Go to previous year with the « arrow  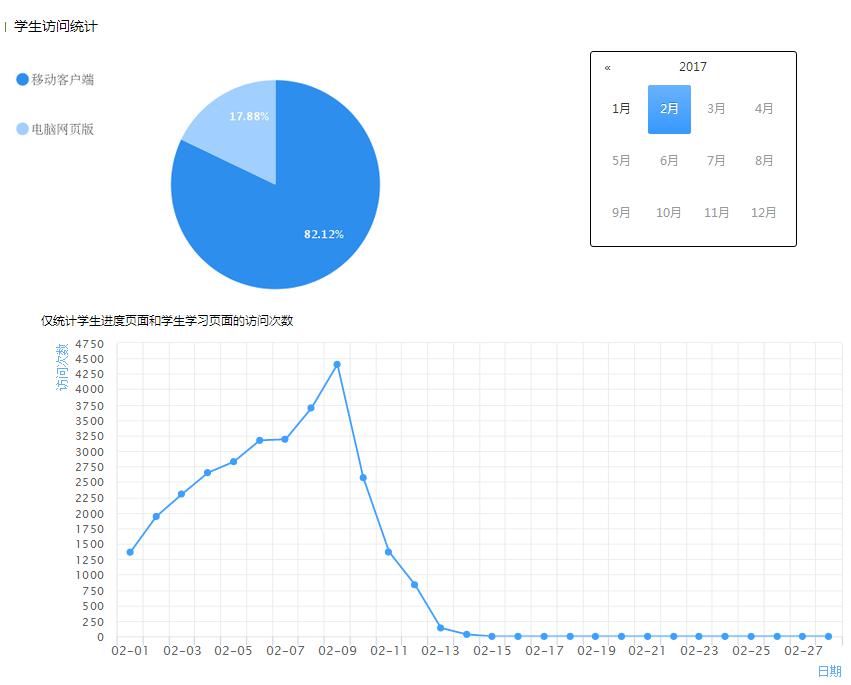tap(607, 68)
